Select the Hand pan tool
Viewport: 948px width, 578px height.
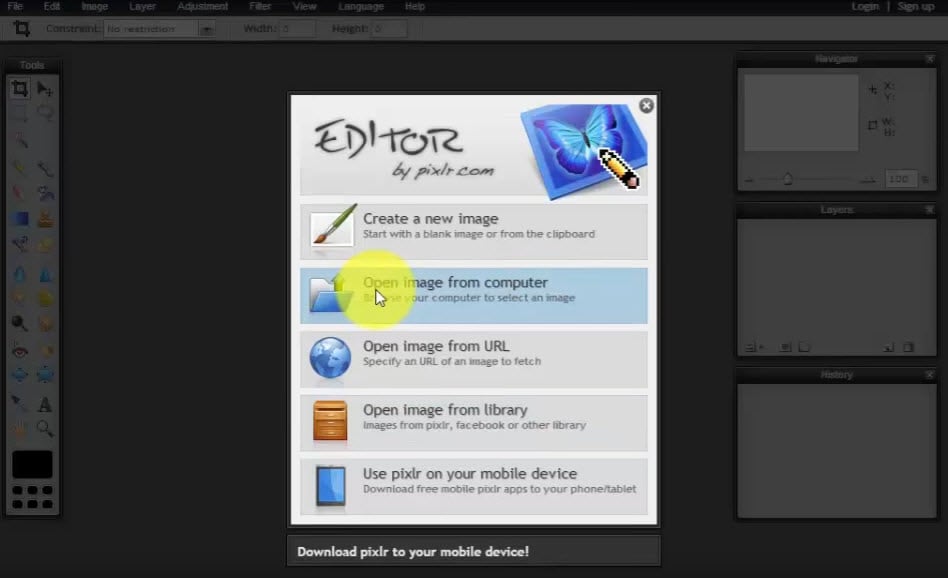coord(19,429)
